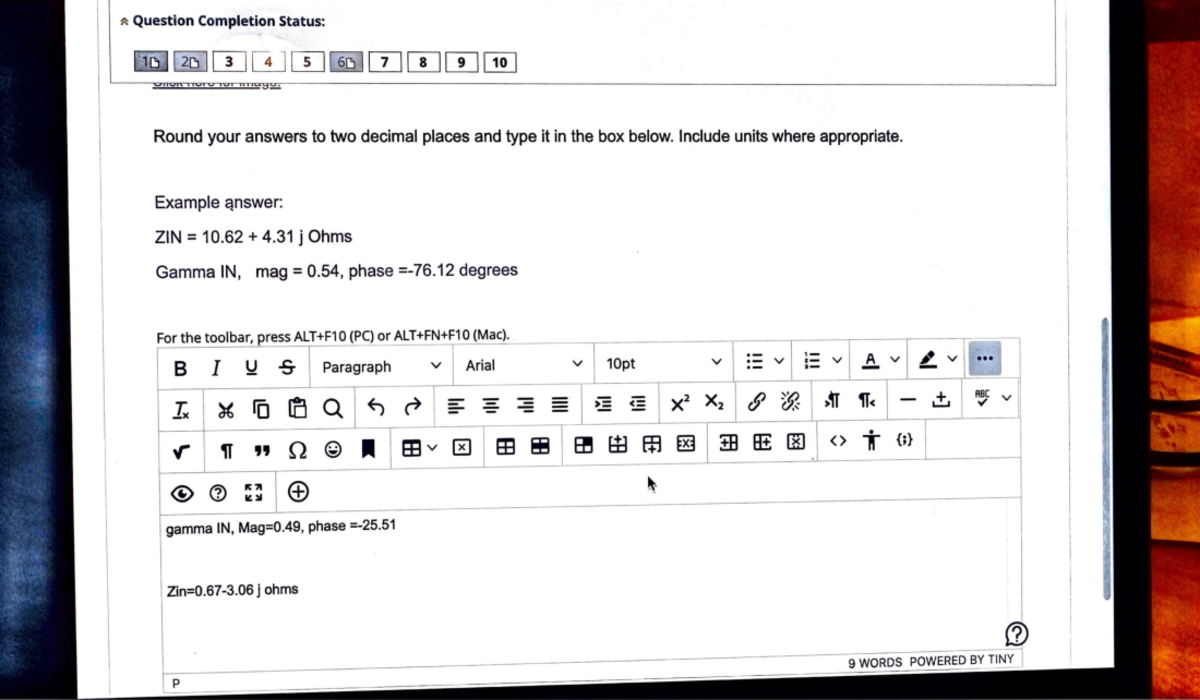Viewport: 1200px width, 700px height.
Task: Open the 10pt font size dropdown
Action: point(663,364)
